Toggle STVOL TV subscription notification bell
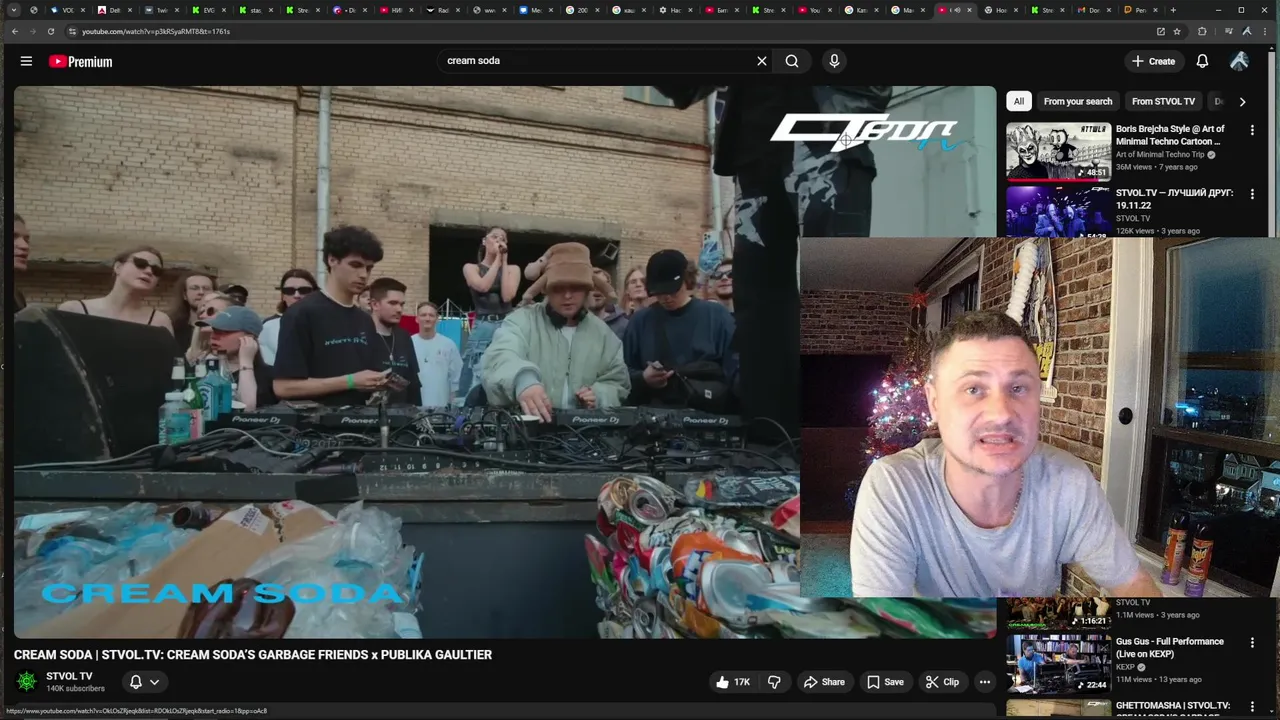This screenshot has height=720, width=1280. [144, 682]
